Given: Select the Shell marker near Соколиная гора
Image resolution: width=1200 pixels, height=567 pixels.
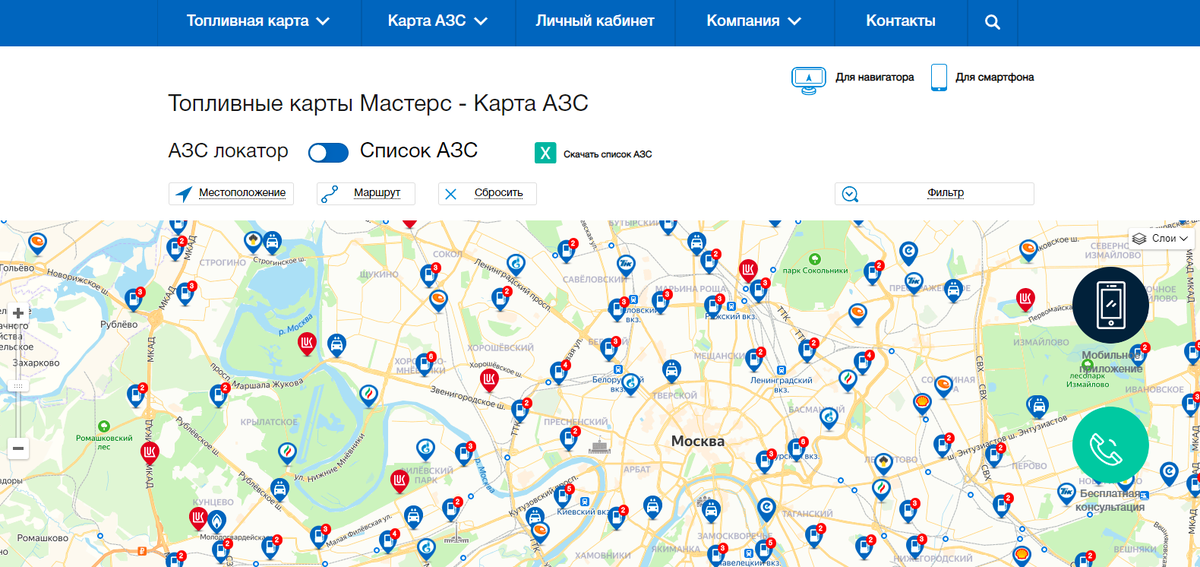Looking at the screenshot, I should pos(922,402).
